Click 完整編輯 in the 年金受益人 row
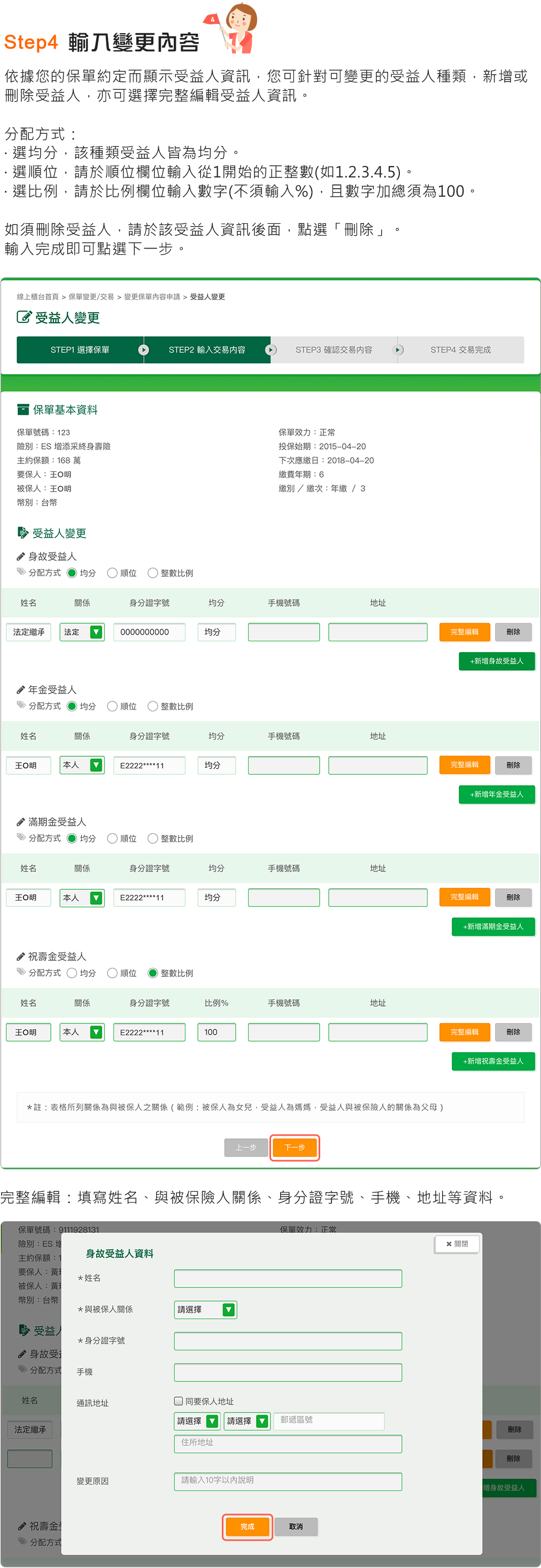Screen dimensions: 541x1568 (465, 765)
